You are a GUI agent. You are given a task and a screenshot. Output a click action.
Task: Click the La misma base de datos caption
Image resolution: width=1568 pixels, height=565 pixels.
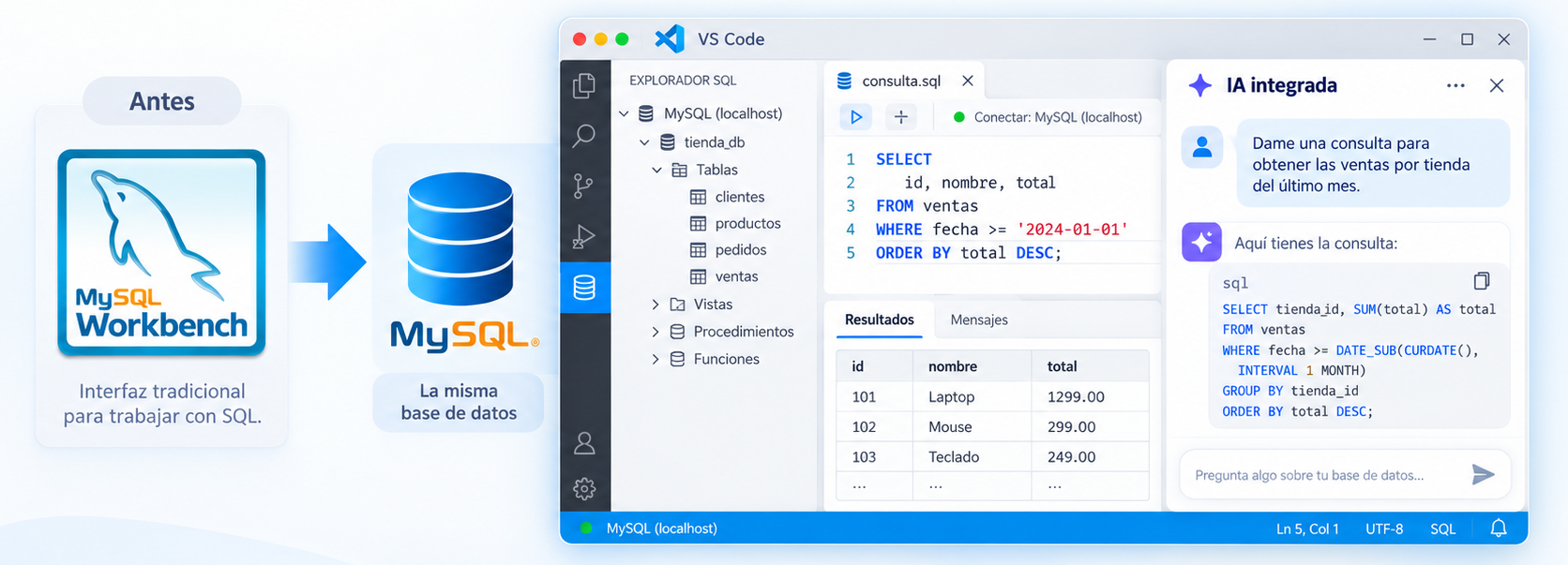[459, 402]
